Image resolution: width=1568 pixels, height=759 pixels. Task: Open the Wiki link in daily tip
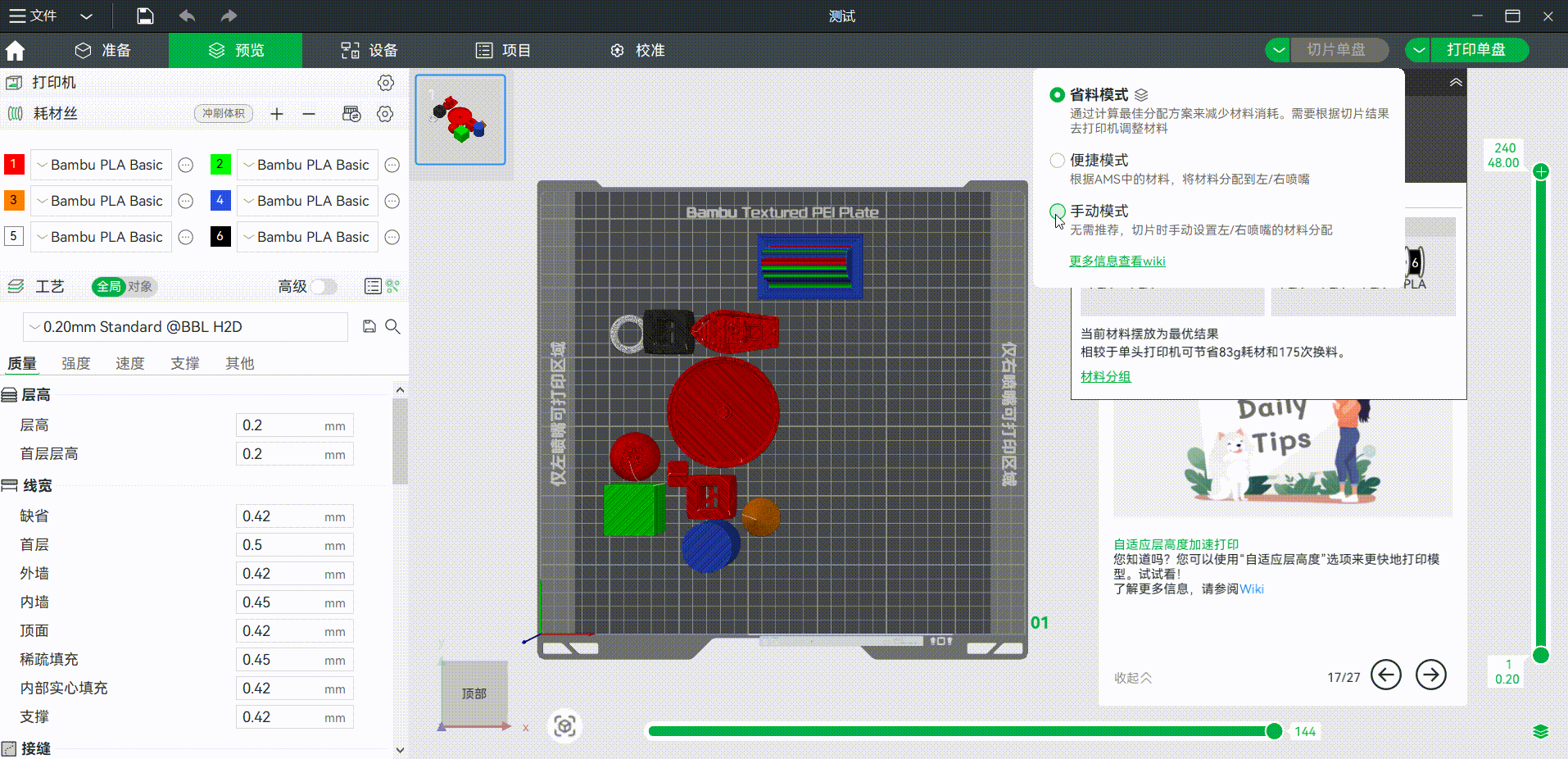[x=1251, y=589]
